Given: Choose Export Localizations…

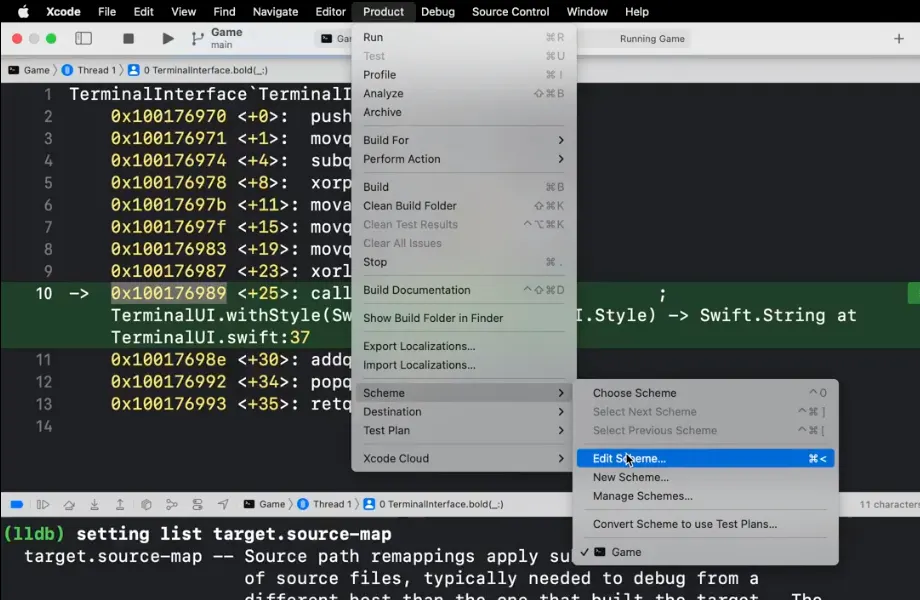Looking at the screenshot, I should click(x=464, y=347).
